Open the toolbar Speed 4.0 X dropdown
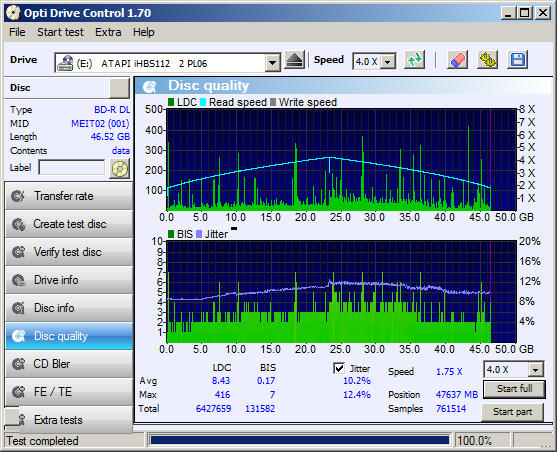 (x=388, y=62)
